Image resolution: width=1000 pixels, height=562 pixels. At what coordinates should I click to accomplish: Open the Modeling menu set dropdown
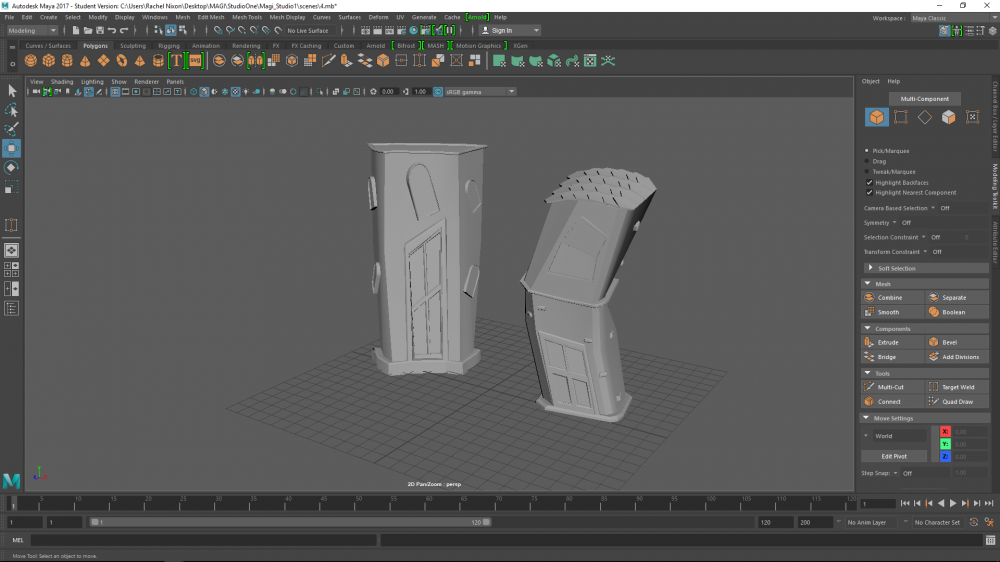point(33,31)
